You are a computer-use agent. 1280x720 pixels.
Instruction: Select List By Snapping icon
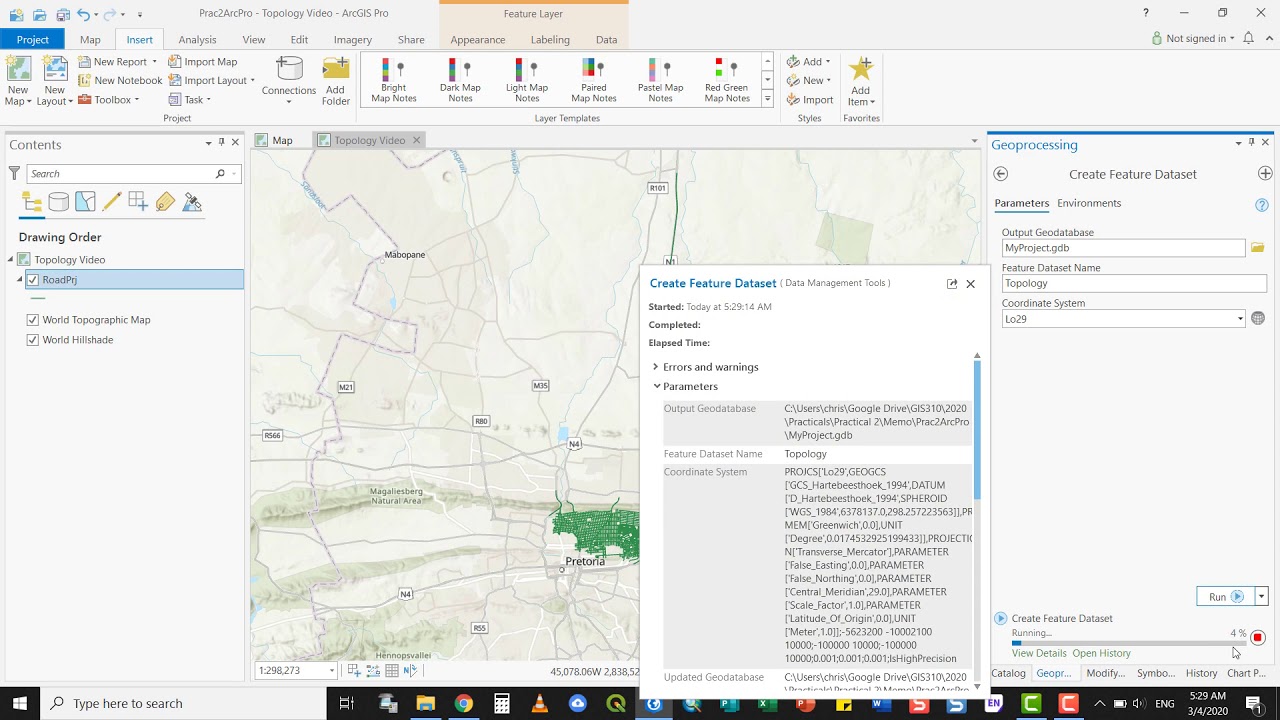tap(138, 203)
